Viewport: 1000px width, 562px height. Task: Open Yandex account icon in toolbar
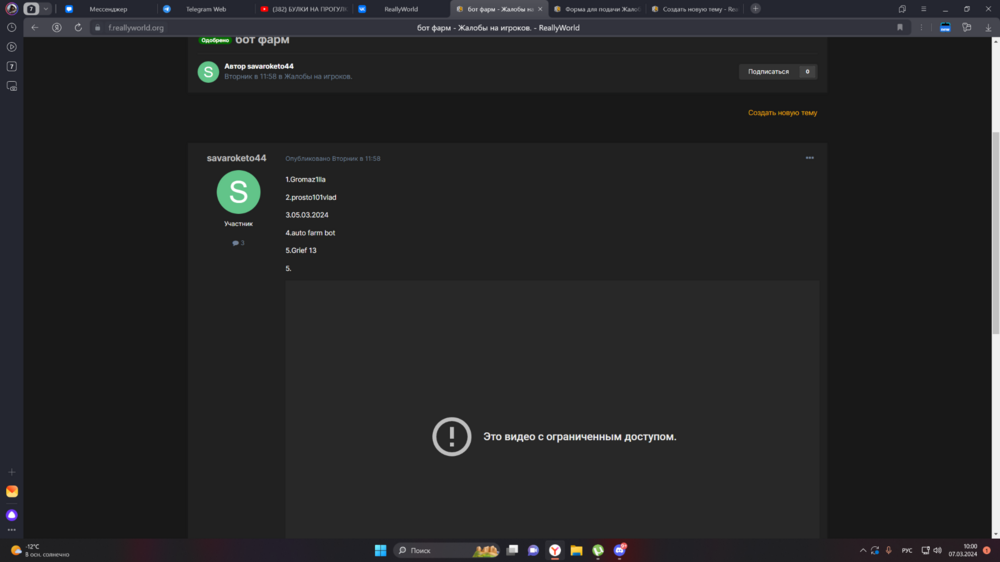(x=57, y=27)
